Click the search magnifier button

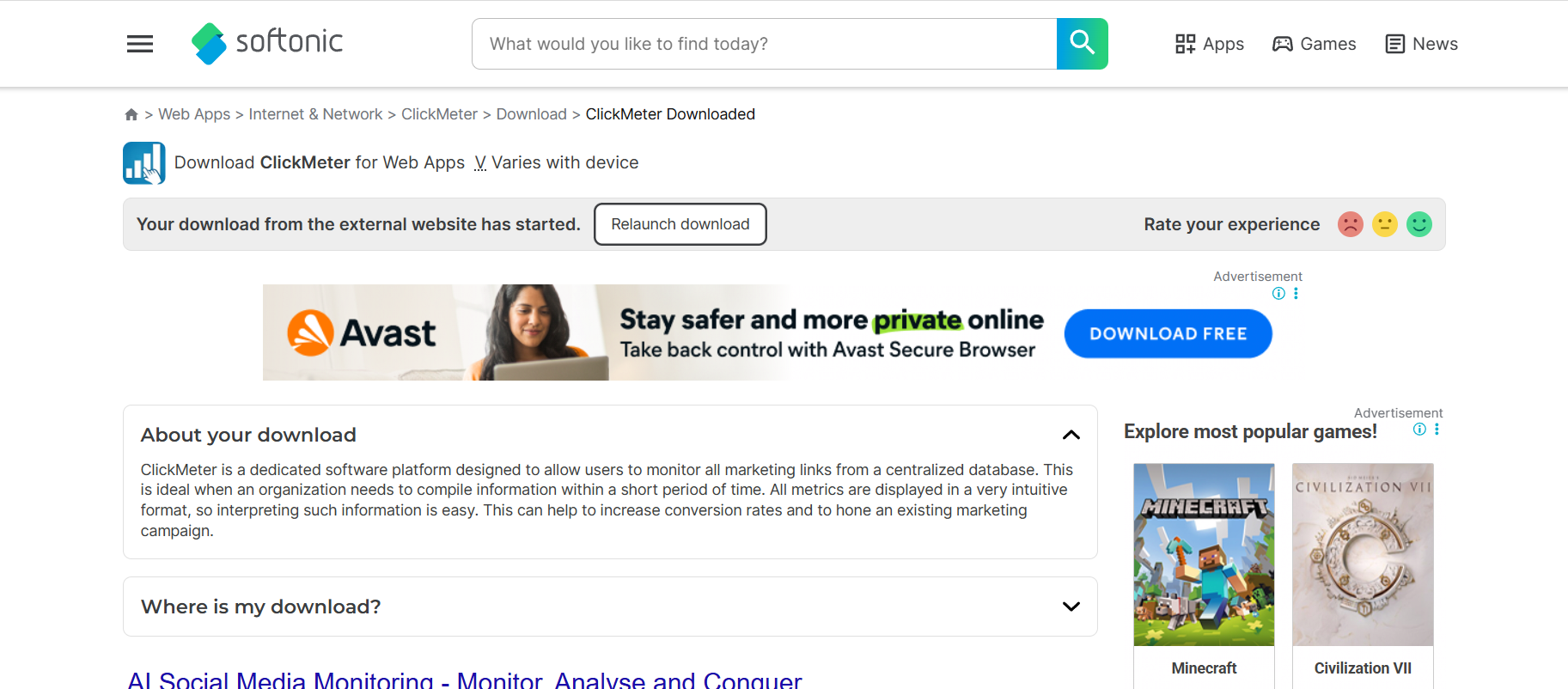1082,44
